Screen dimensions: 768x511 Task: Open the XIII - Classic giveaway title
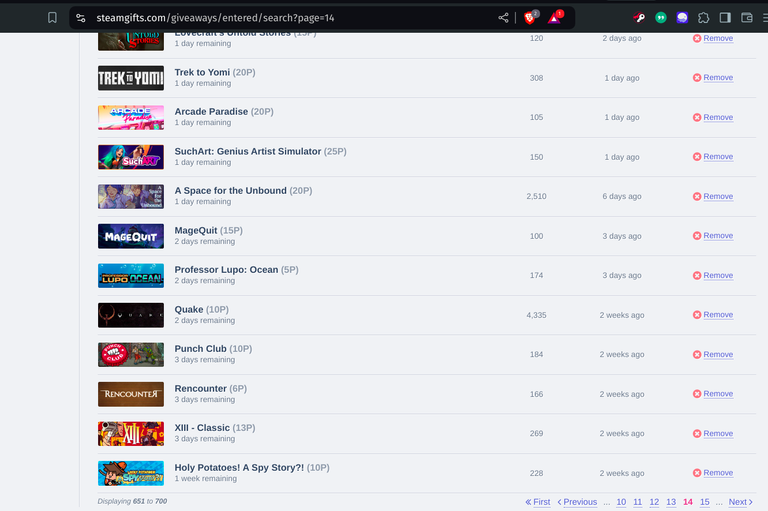tap(202, 428)
